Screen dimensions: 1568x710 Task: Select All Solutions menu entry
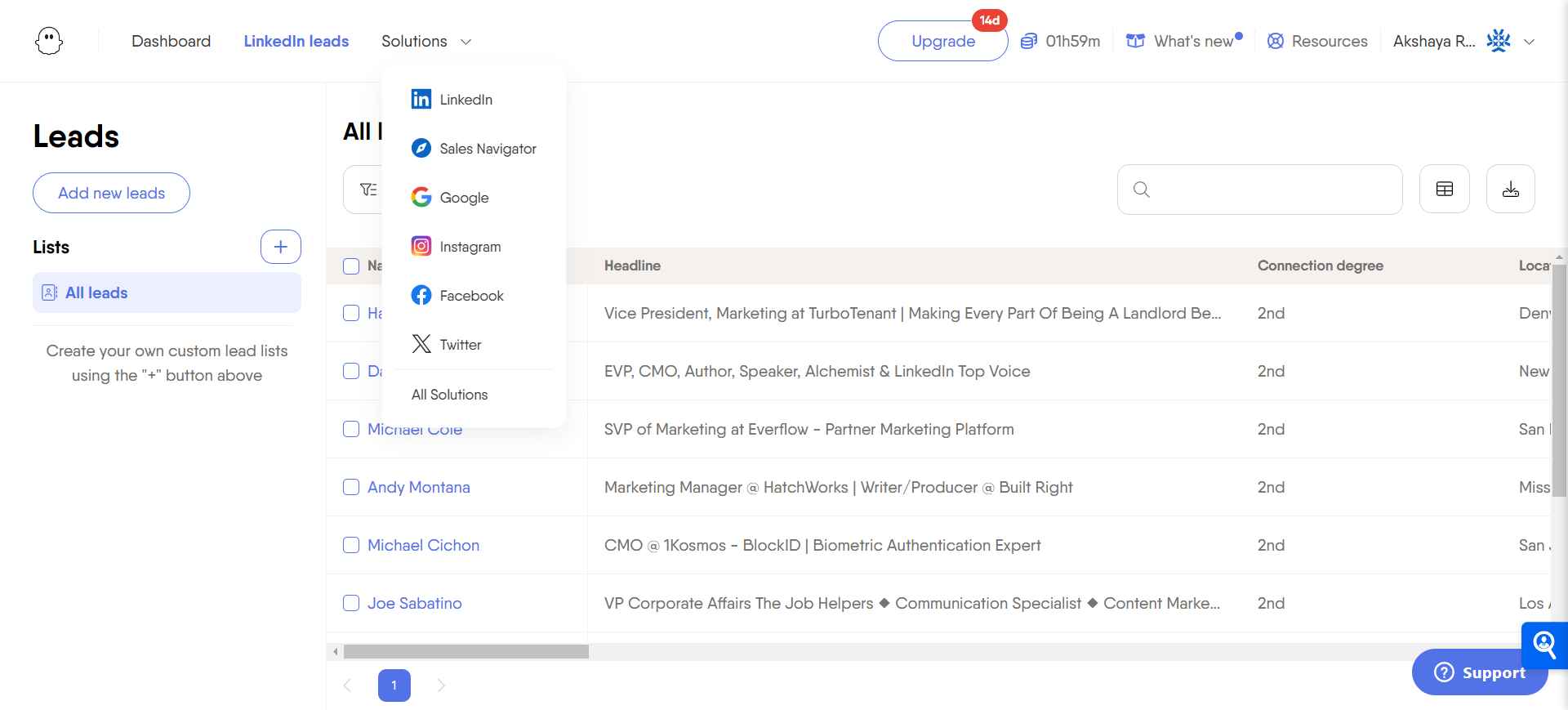pos(450,395)
